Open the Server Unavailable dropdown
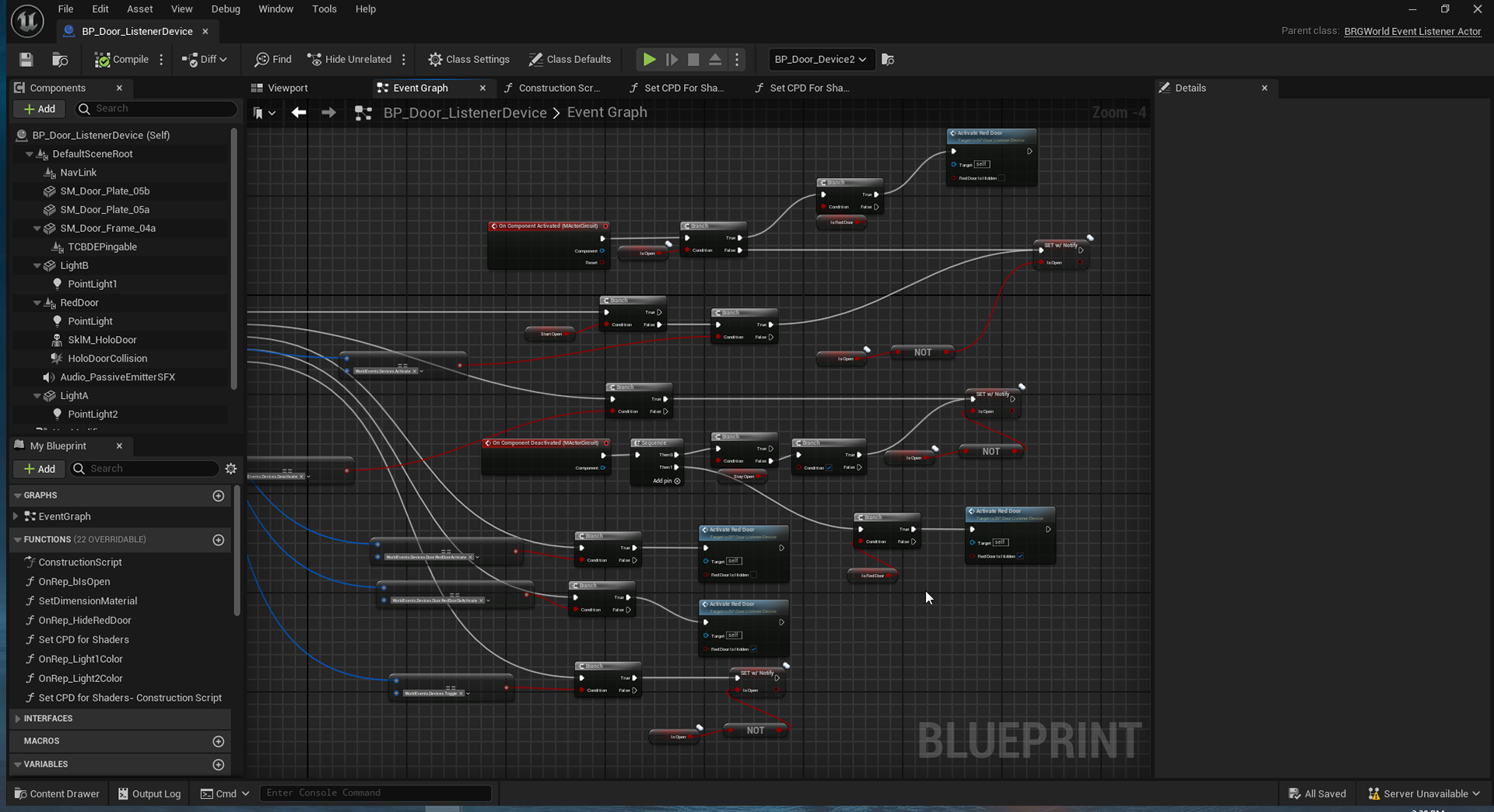1494x812 pixels. tap(1425, 794)
